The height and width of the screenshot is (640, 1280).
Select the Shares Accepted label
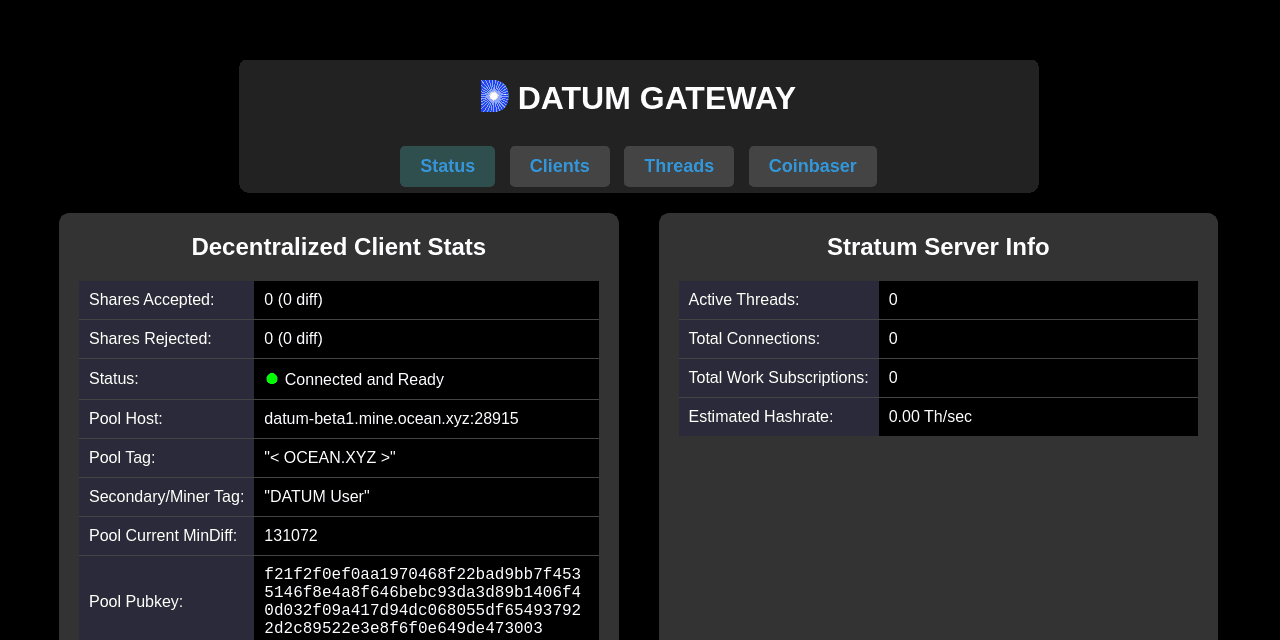point(152,300)
